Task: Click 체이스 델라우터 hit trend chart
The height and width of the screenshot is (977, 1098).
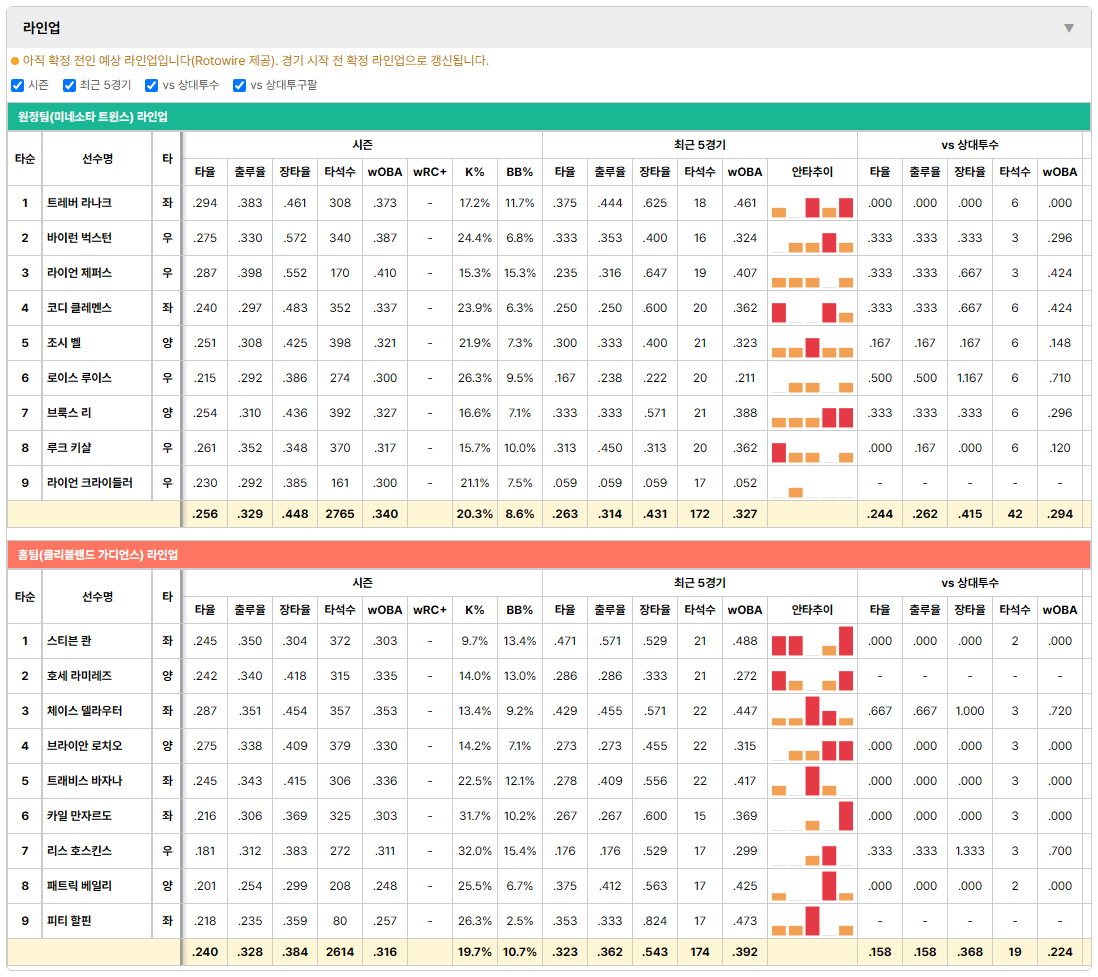Action: point(812,711)
